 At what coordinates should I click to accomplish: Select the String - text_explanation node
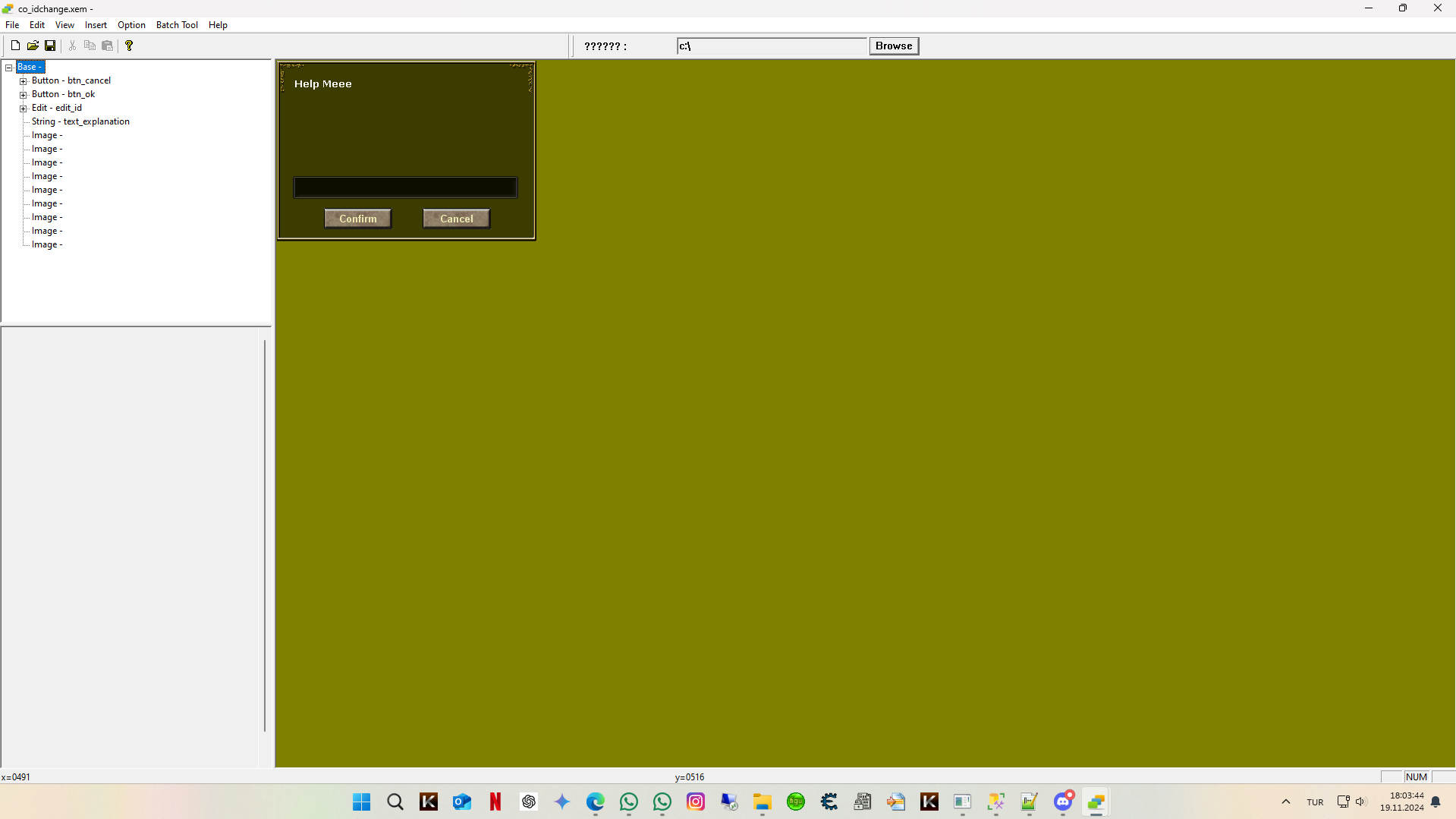[80, 121]
